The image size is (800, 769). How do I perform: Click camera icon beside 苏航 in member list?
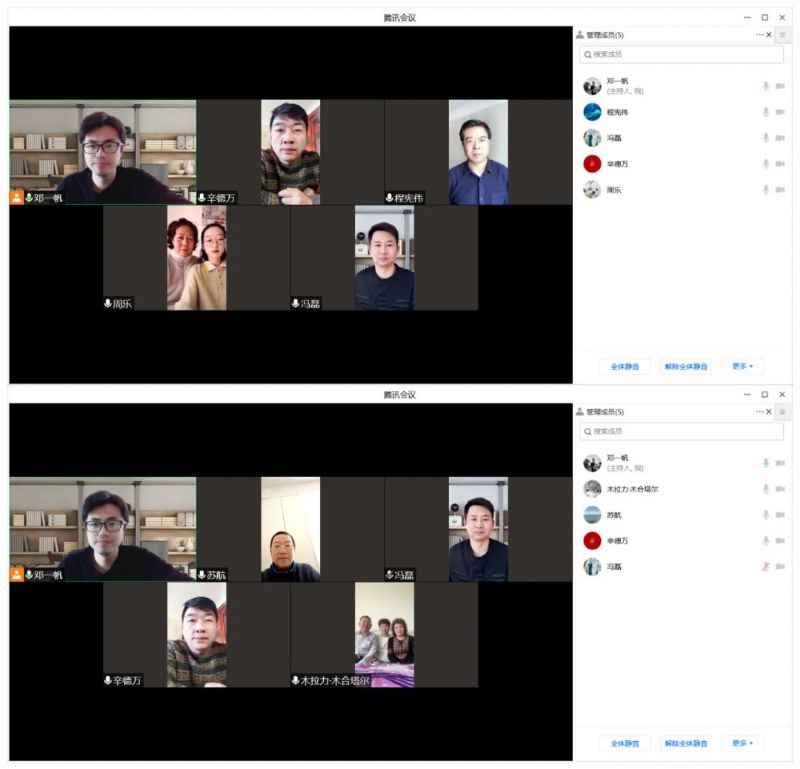(780, 515)
